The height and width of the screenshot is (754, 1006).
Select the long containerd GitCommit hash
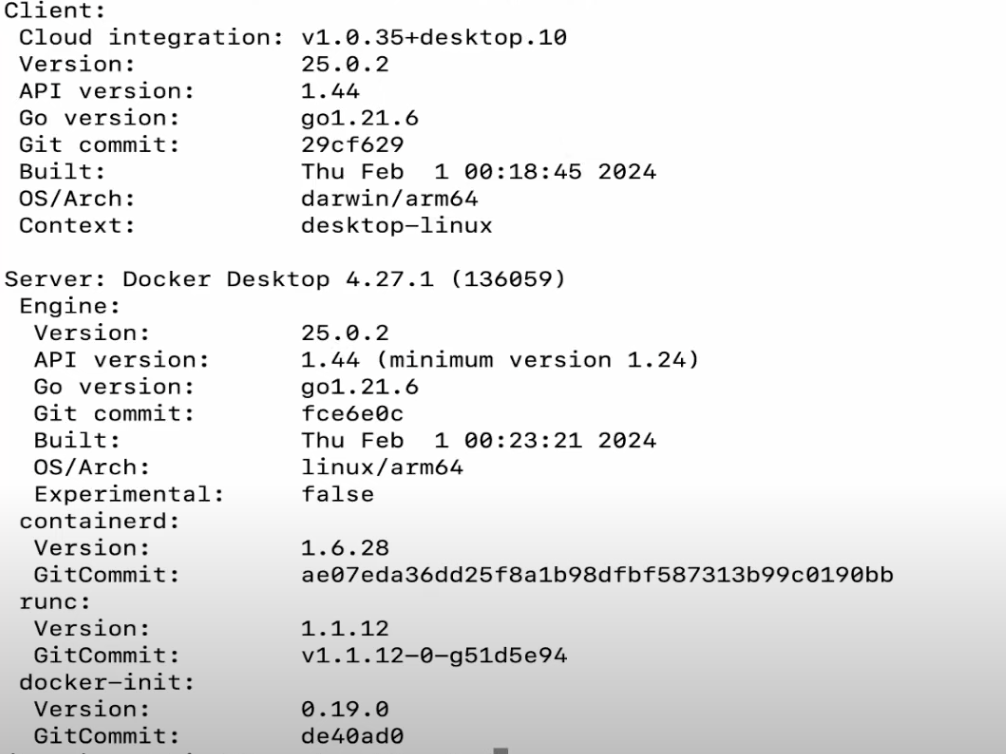(597, 575)
